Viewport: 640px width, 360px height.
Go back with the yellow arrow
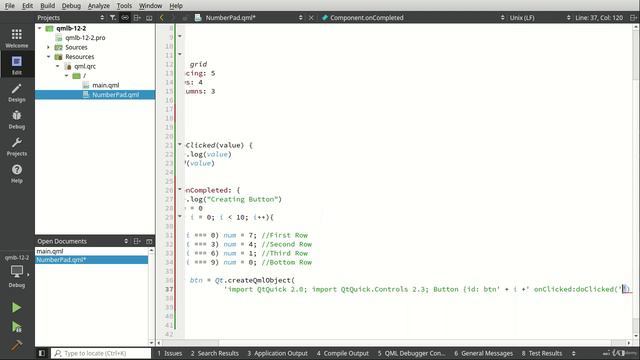162,18
